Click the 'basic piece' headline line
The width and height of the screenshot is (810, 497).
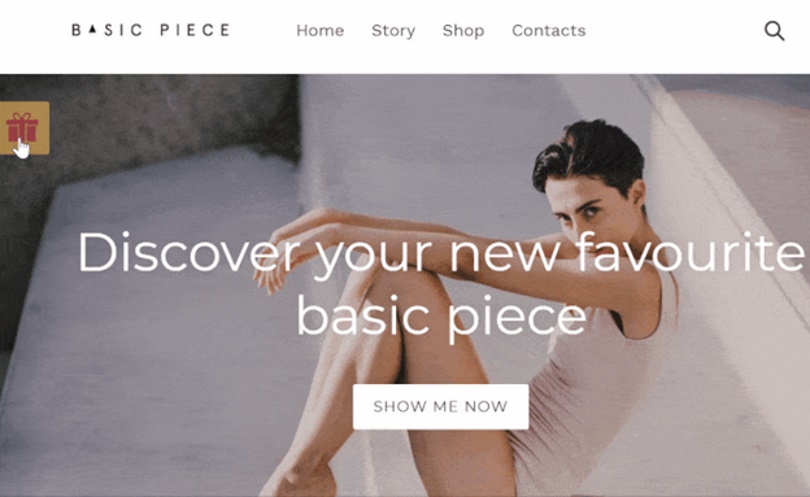[441, 315]
